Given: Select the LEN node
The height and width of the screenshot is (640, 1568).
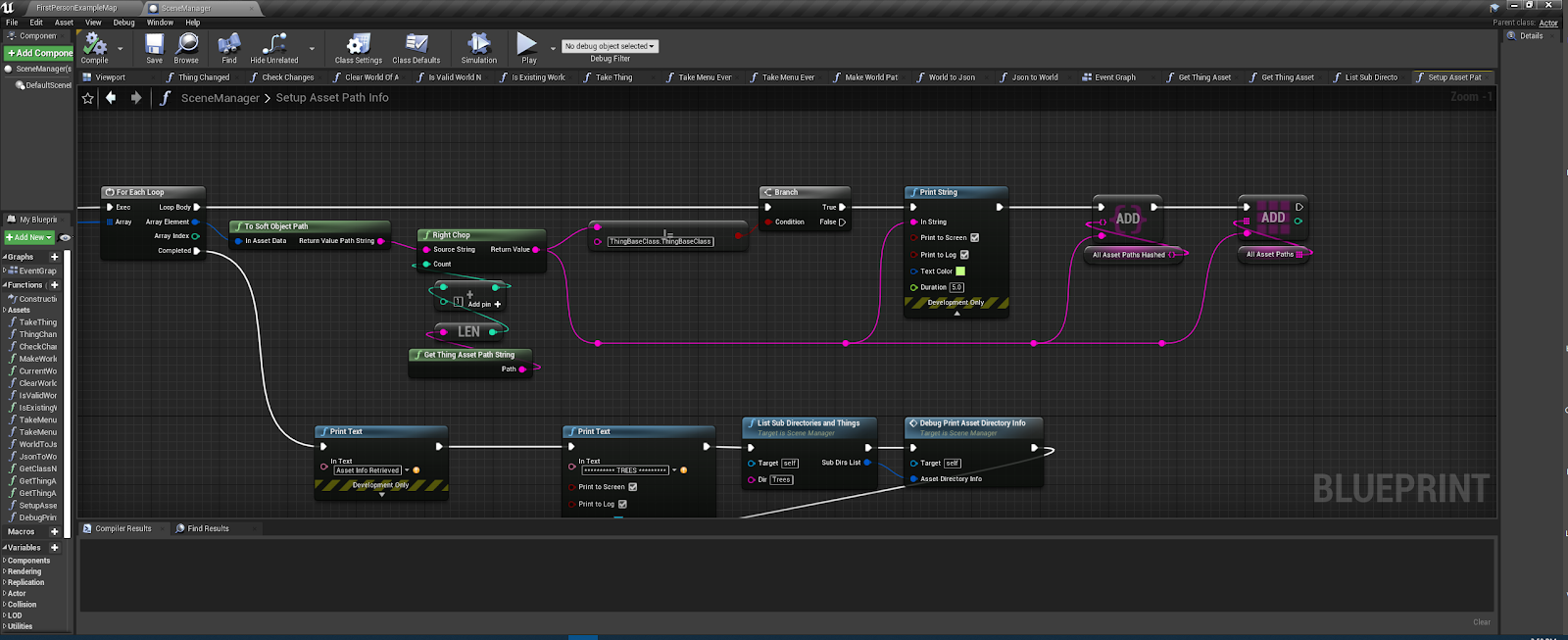Looking at the screenshot, I should (x=468, y=331).
